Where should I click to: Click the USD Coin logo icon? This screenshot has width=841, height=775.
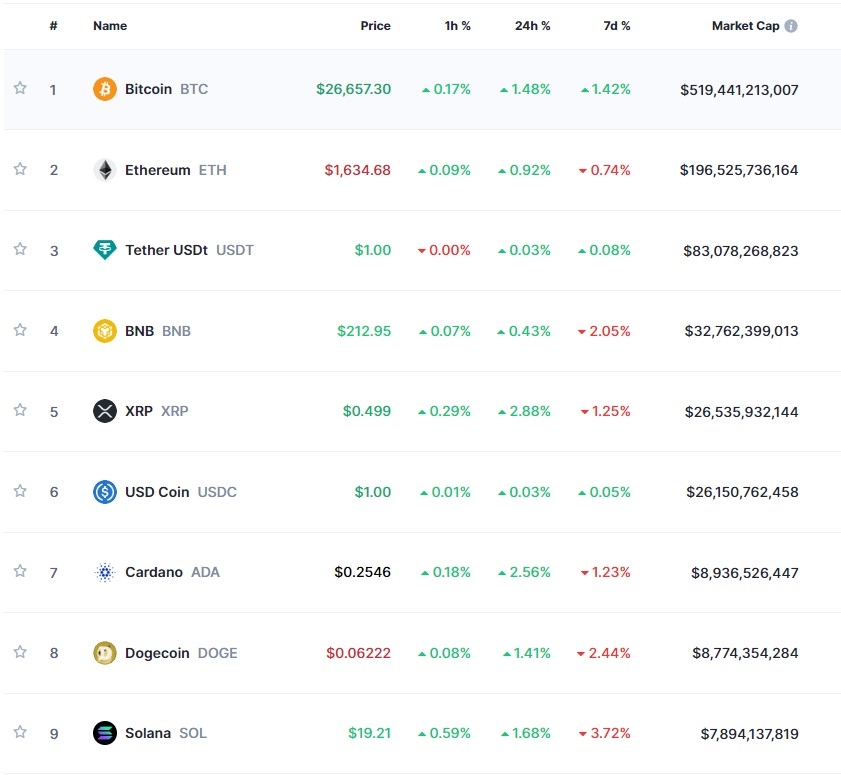click(x=105, y=492)
